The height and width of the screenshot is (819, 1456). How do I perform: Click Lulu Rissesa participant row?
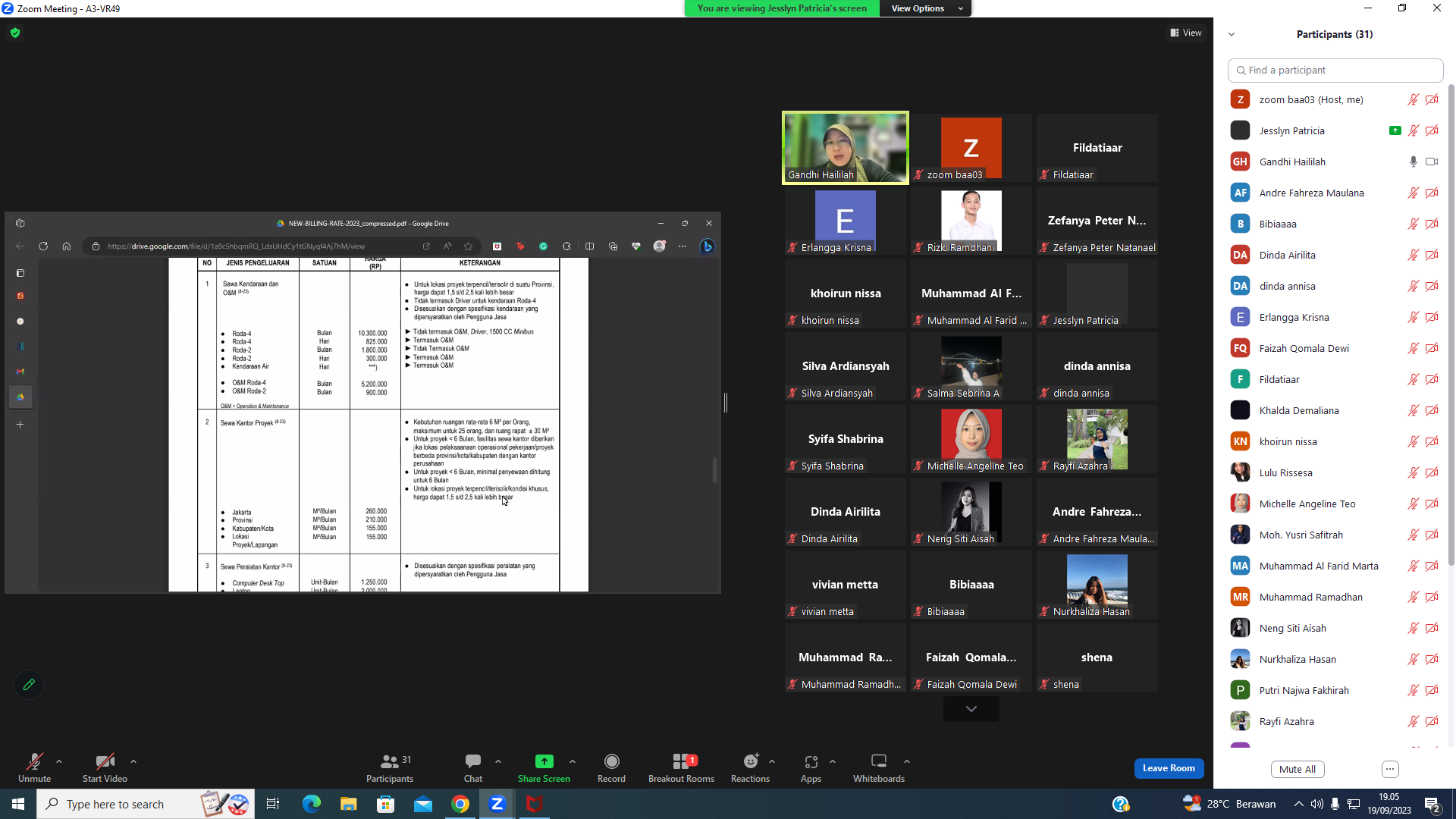[x=1335, y=472]
